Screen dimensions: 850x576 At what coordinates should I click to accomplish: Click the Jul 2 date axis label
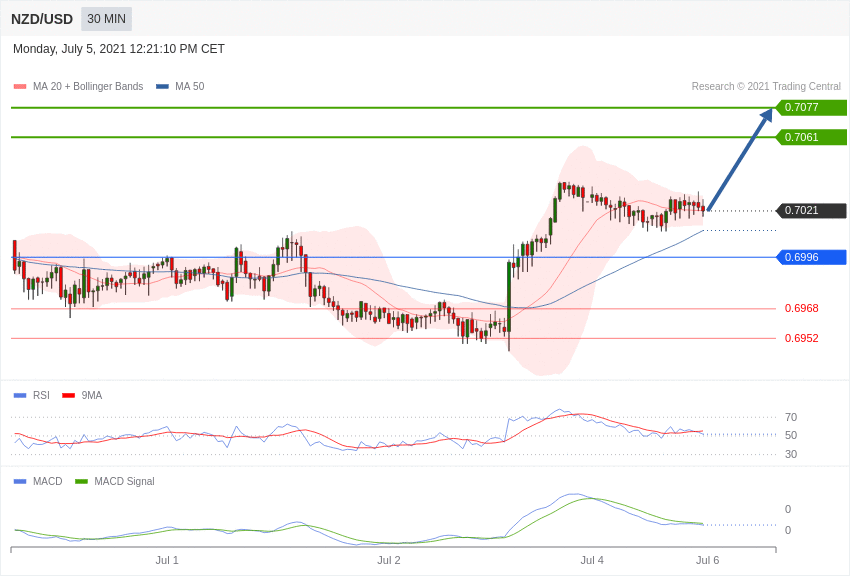(389, 560)
